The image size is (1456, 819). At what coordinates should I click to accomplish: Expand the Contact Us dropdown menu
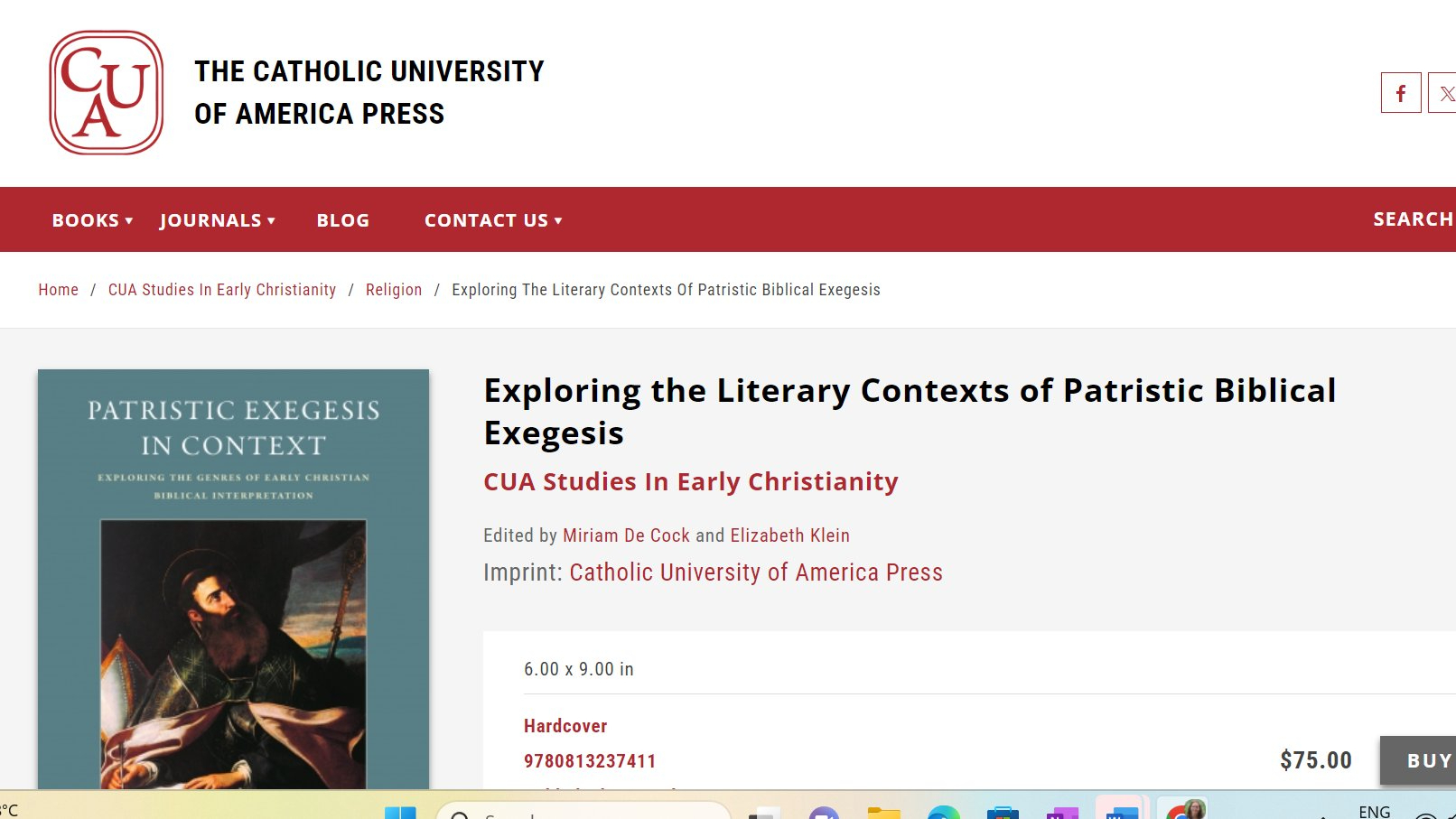pyautogui.click(x=493, y=220)
